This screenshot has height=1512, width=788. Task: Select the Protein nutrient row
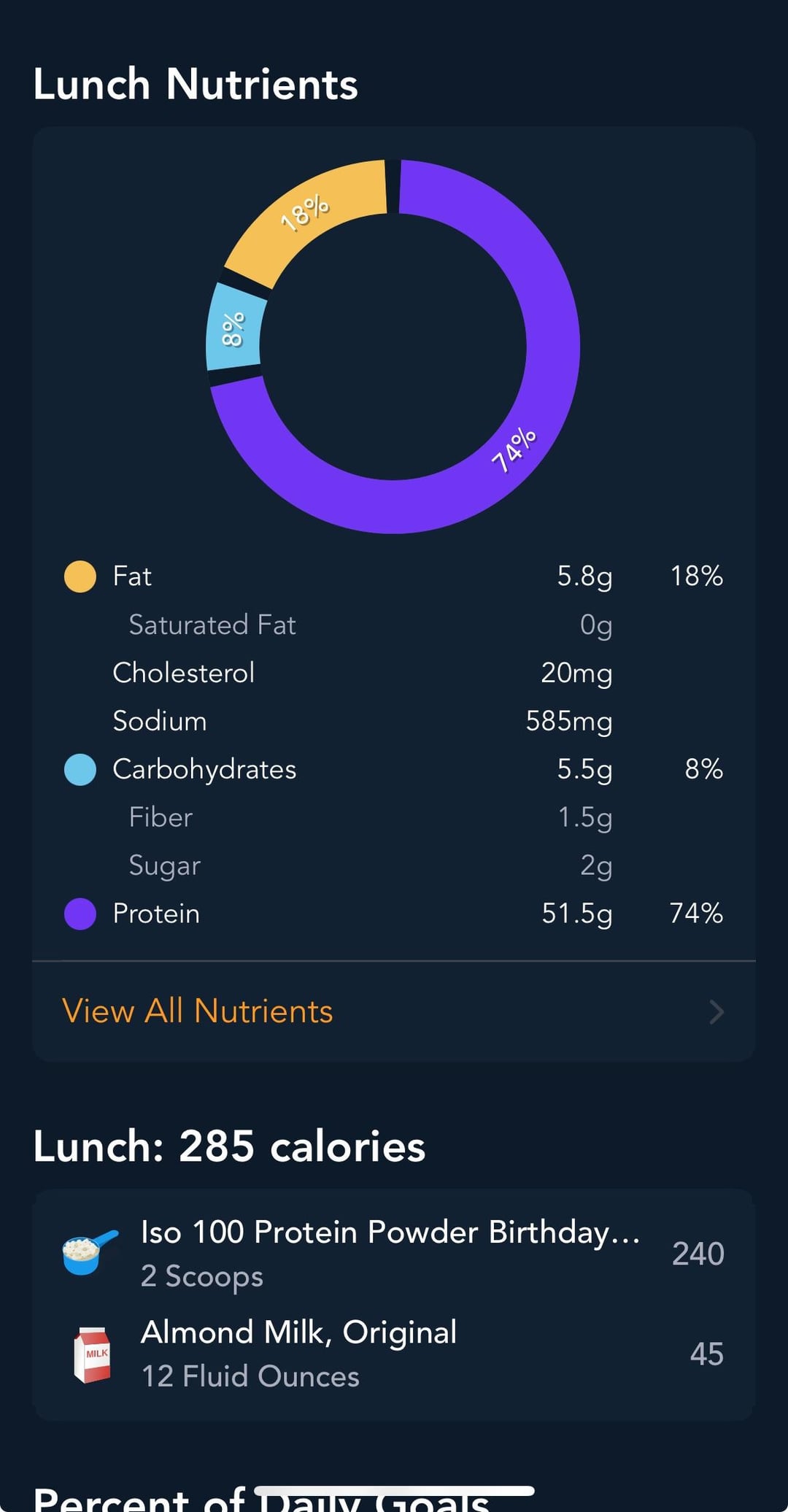click(x=394, y=914)
